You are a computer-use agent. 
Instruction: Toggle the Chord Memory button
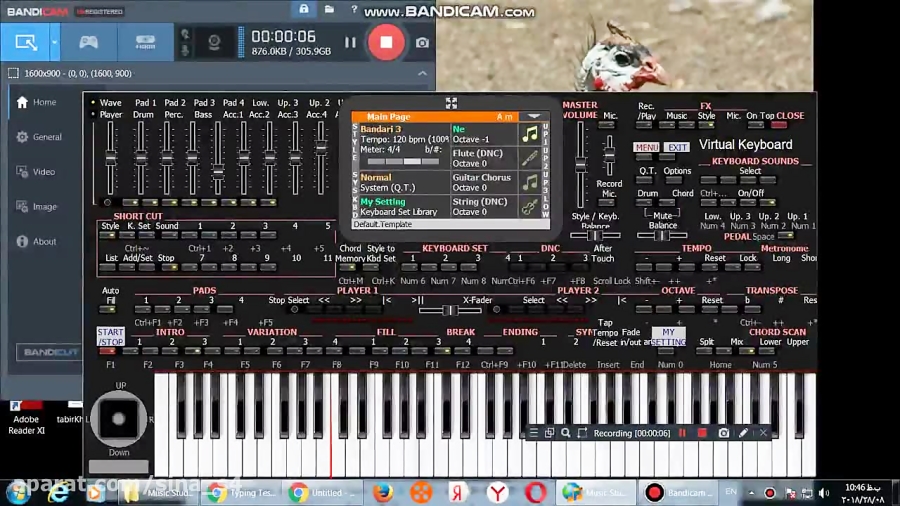click(348, 267)
